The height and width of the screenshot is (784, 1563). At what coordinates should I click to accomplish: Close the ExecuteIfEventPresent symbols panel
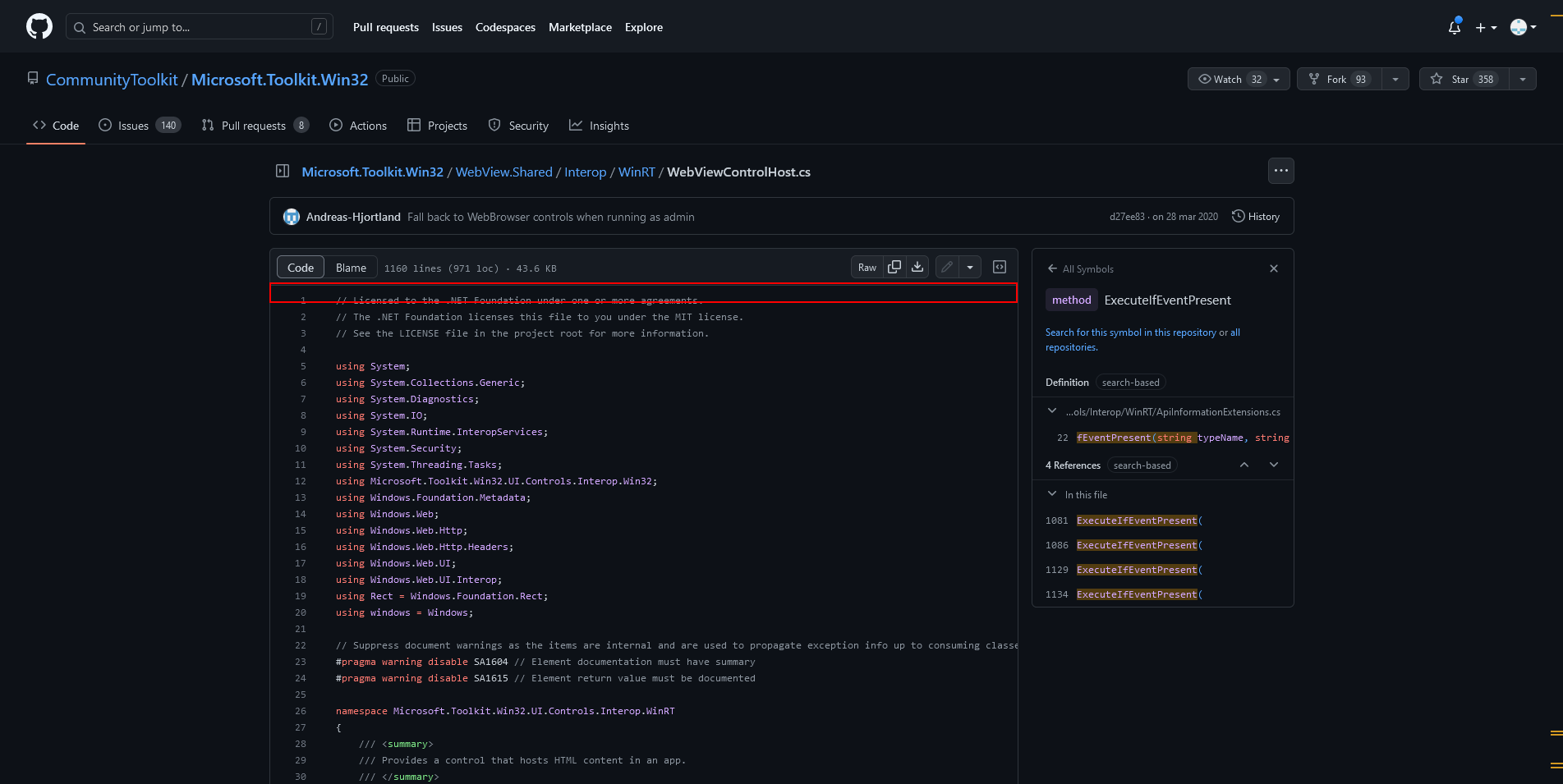(1274, 268)
